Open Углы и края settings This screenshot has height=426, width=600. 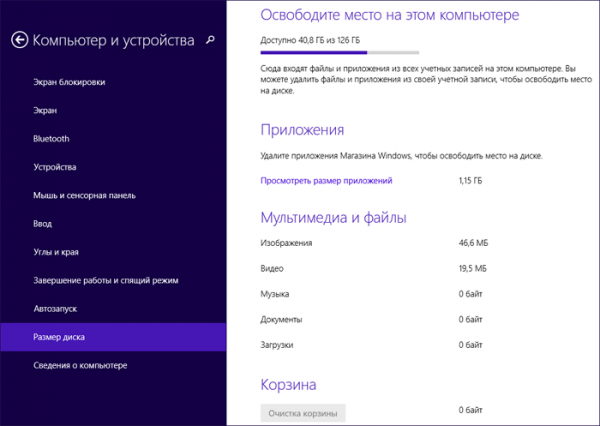[x=58, y=252]
